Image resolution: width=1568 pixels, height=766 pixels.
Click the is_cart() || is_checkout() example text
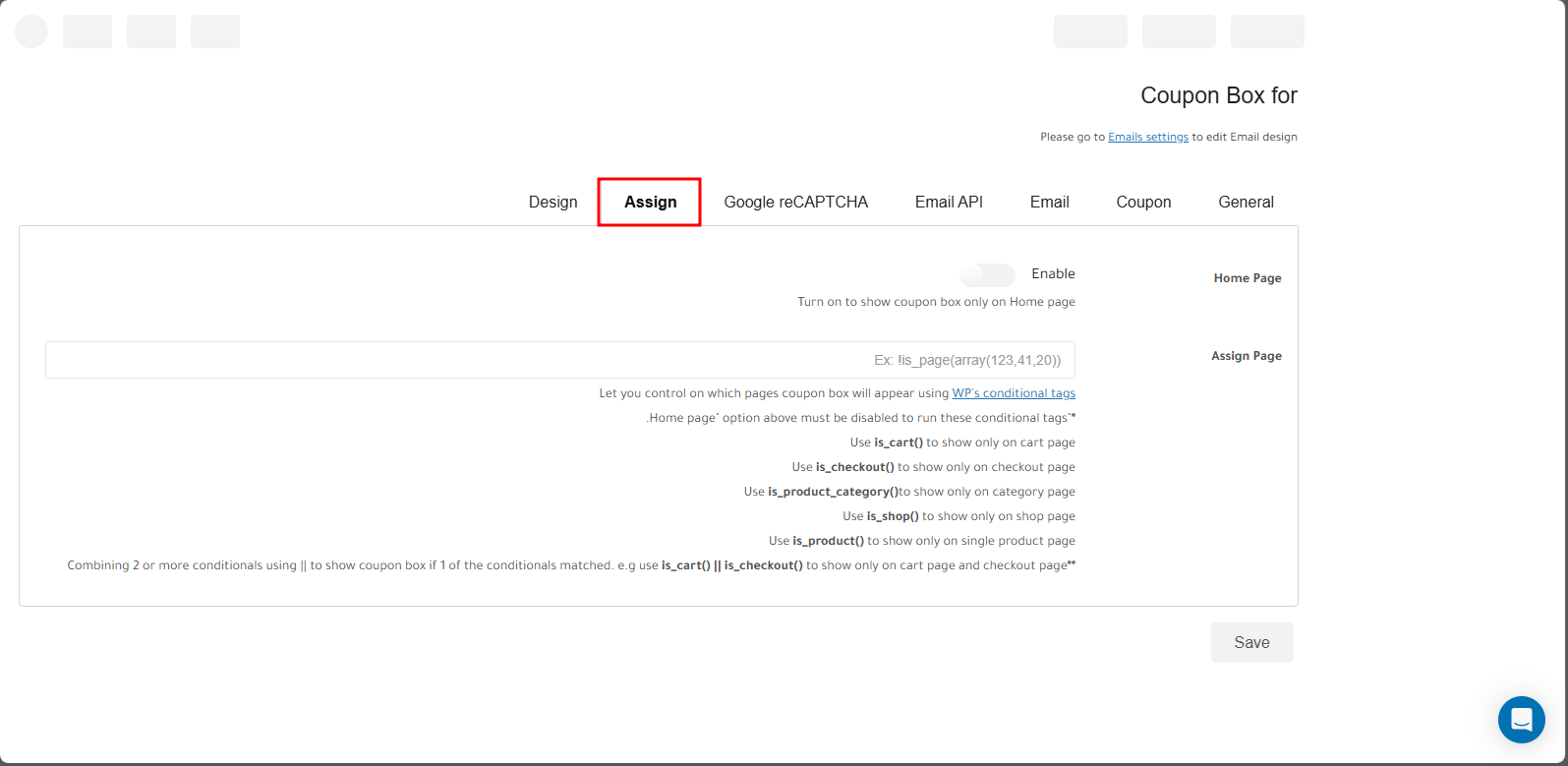(731, 565)
